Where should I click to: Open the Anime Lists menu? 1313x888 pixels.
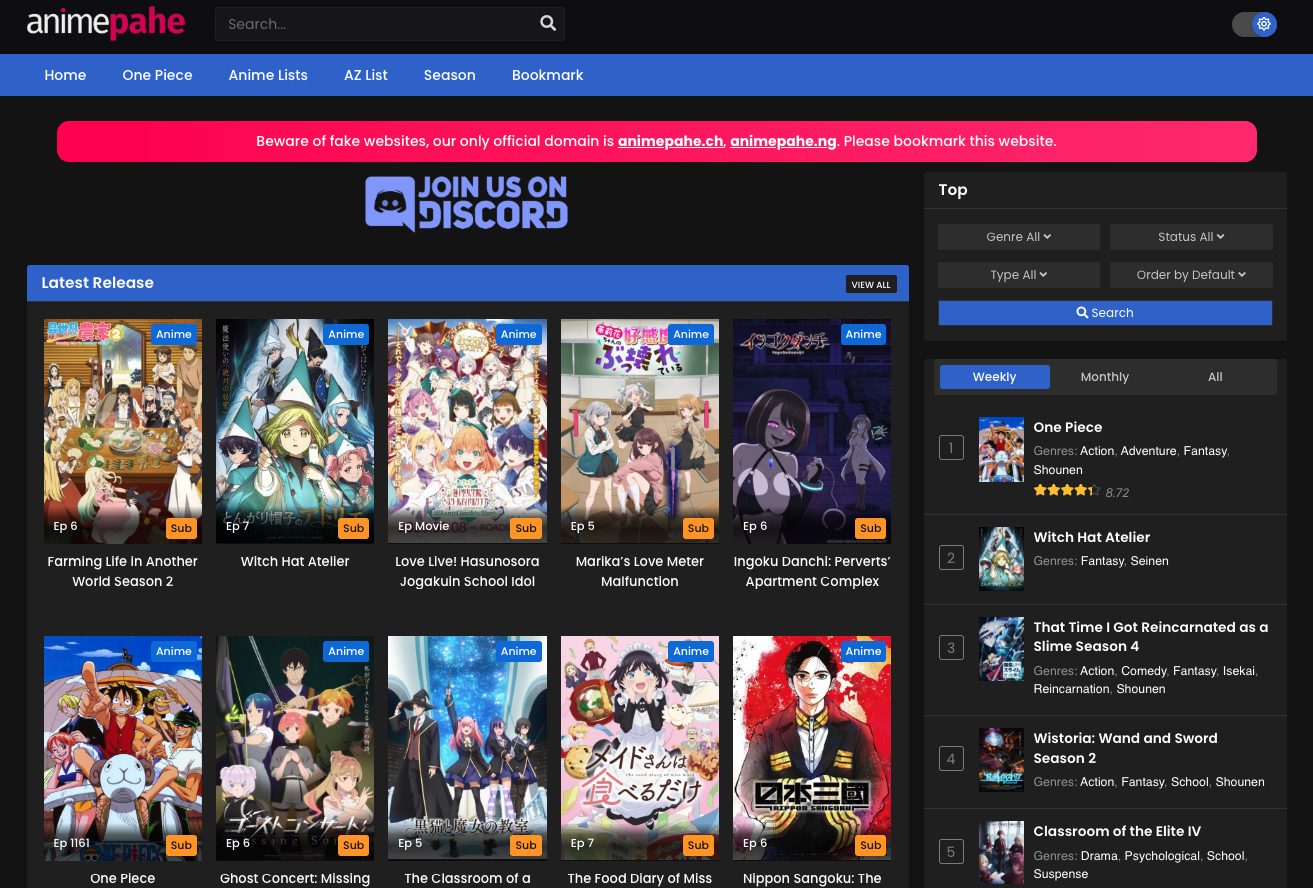point(268,75)
